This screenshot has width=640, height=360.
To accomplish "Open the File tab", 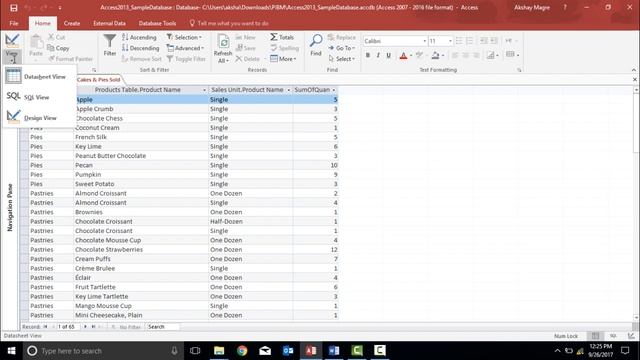I will 14,23.
